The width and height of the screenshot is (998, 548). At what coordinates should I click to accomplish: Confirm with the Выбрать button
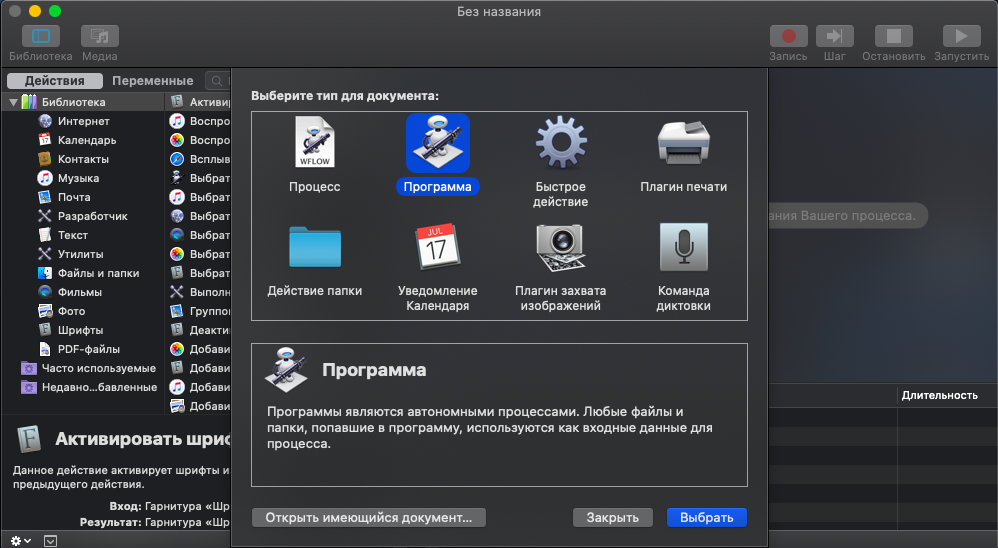(706, 517)
